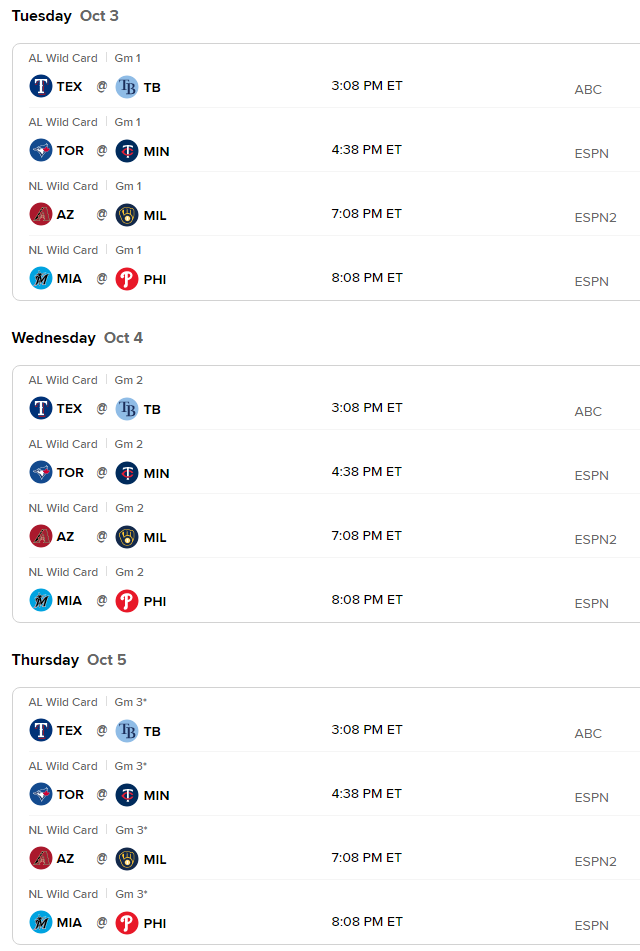Click Thursday's 8:08 PM ET game time
Viewport: 640px width, 951px height.
[367, 921]
